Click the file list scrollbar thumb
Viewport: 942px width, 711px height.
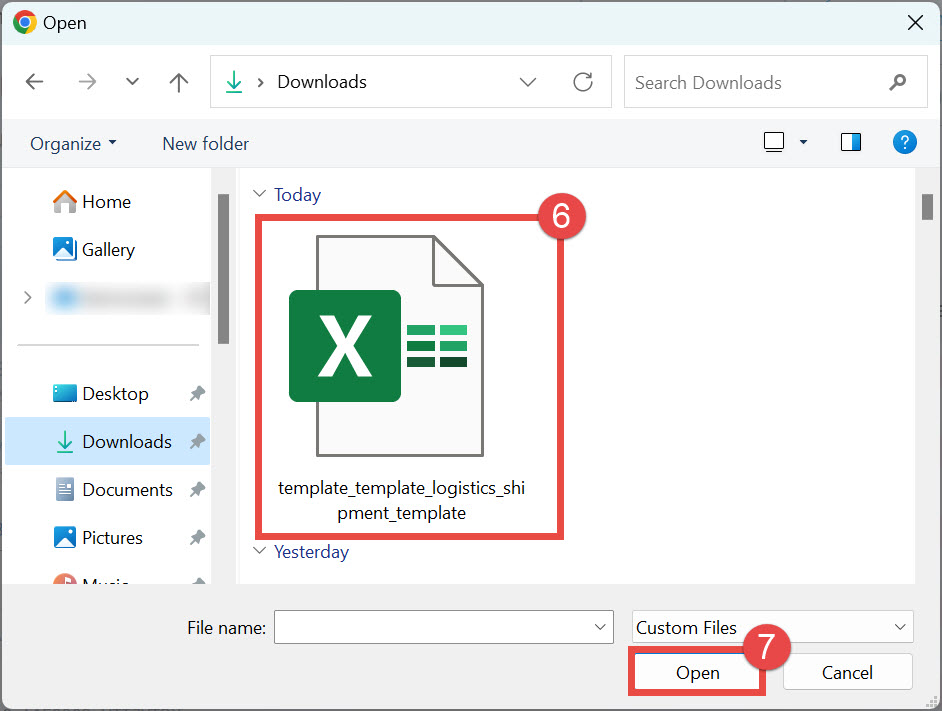928,207
